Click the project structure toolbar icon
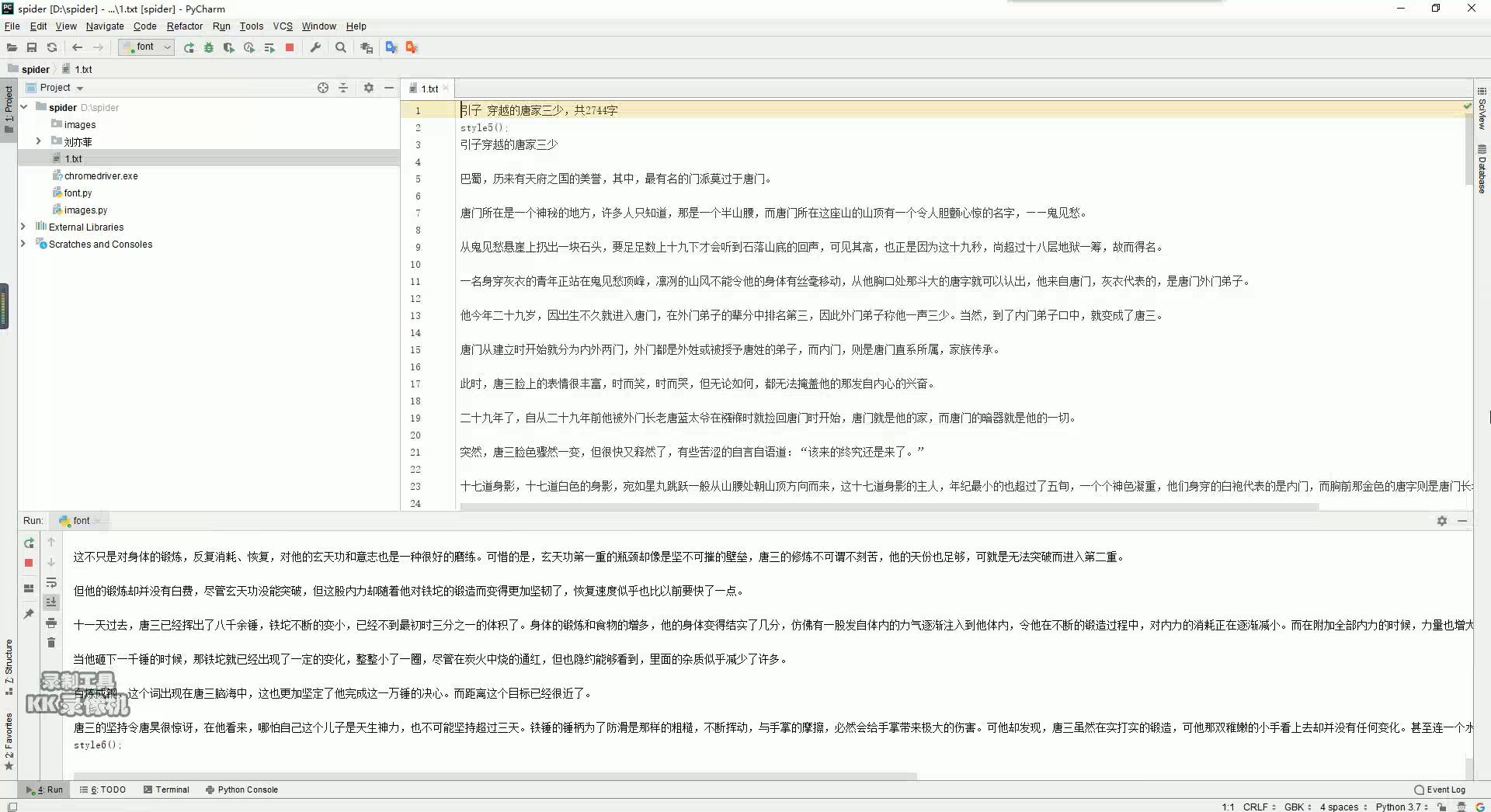 pyautogui.click(x=367, y=47)
